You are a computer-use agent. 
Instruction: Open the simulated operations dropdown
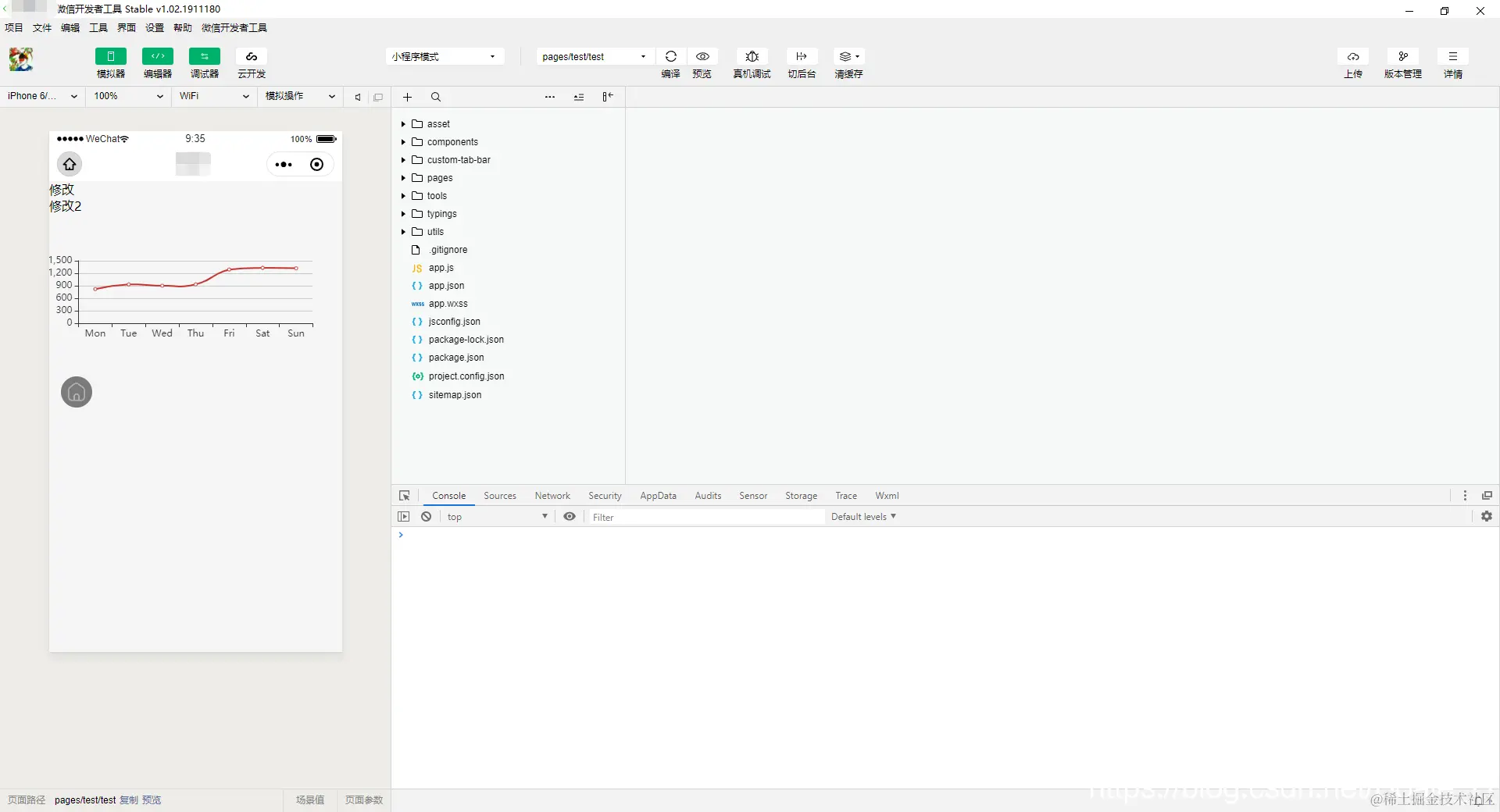click(300, 96)
